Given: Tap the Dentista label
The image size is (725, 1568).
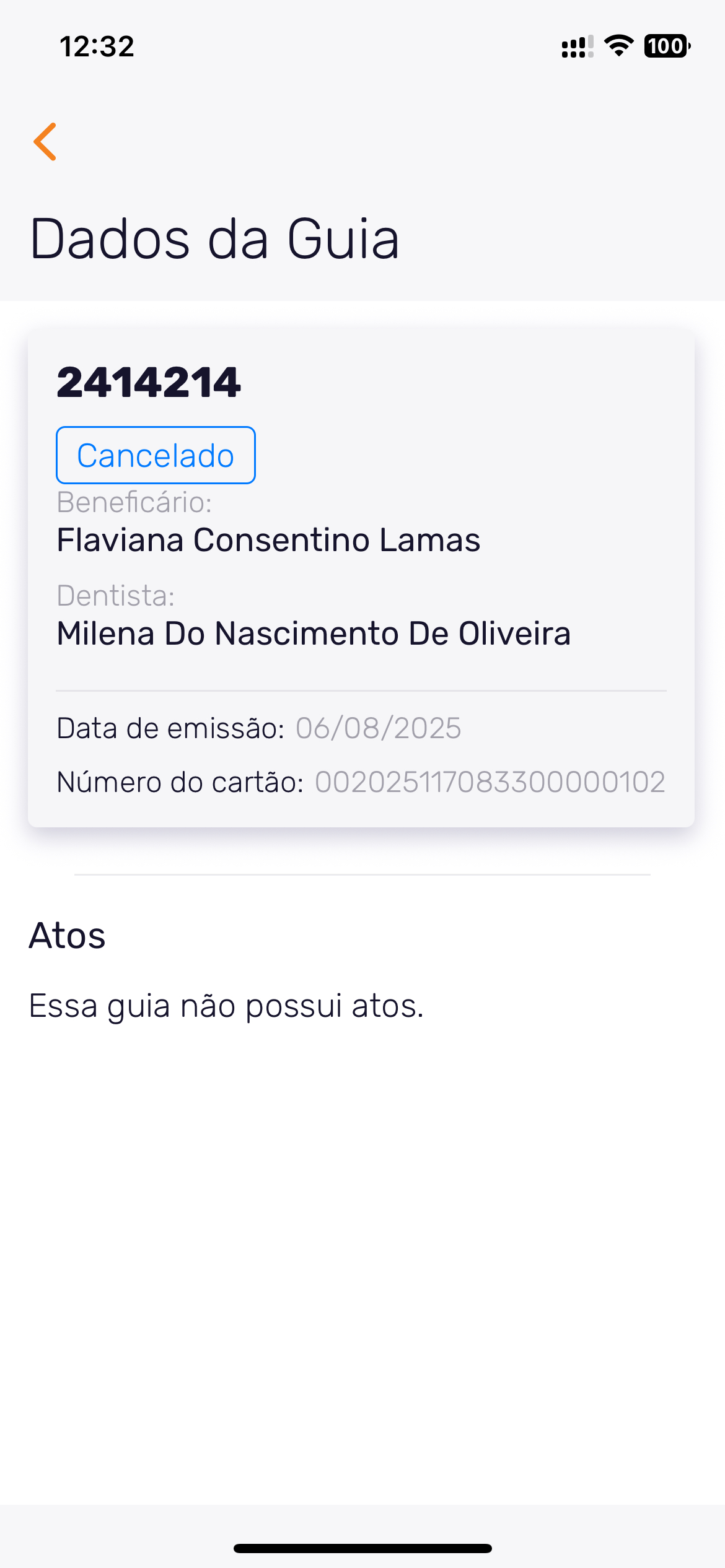Looking at the screenshot, I should pyautogui.click(x=116, y=596).
